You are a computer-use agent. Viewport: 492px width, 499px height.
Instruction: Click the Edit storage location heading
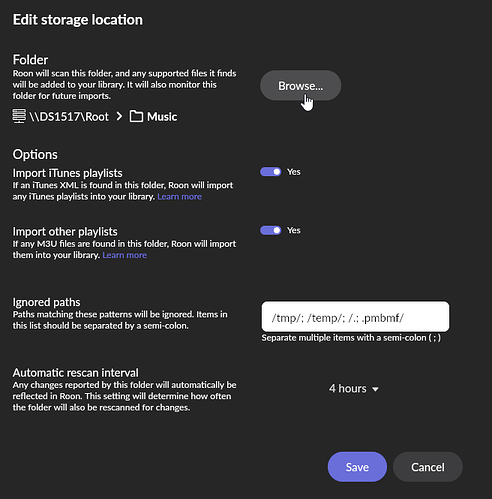(78, 20)
